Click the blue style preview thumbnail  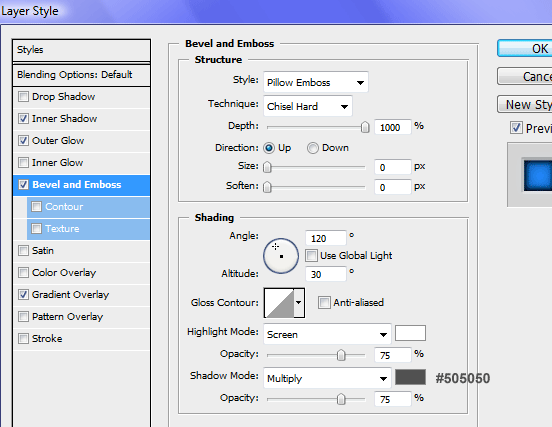point(537,176)
